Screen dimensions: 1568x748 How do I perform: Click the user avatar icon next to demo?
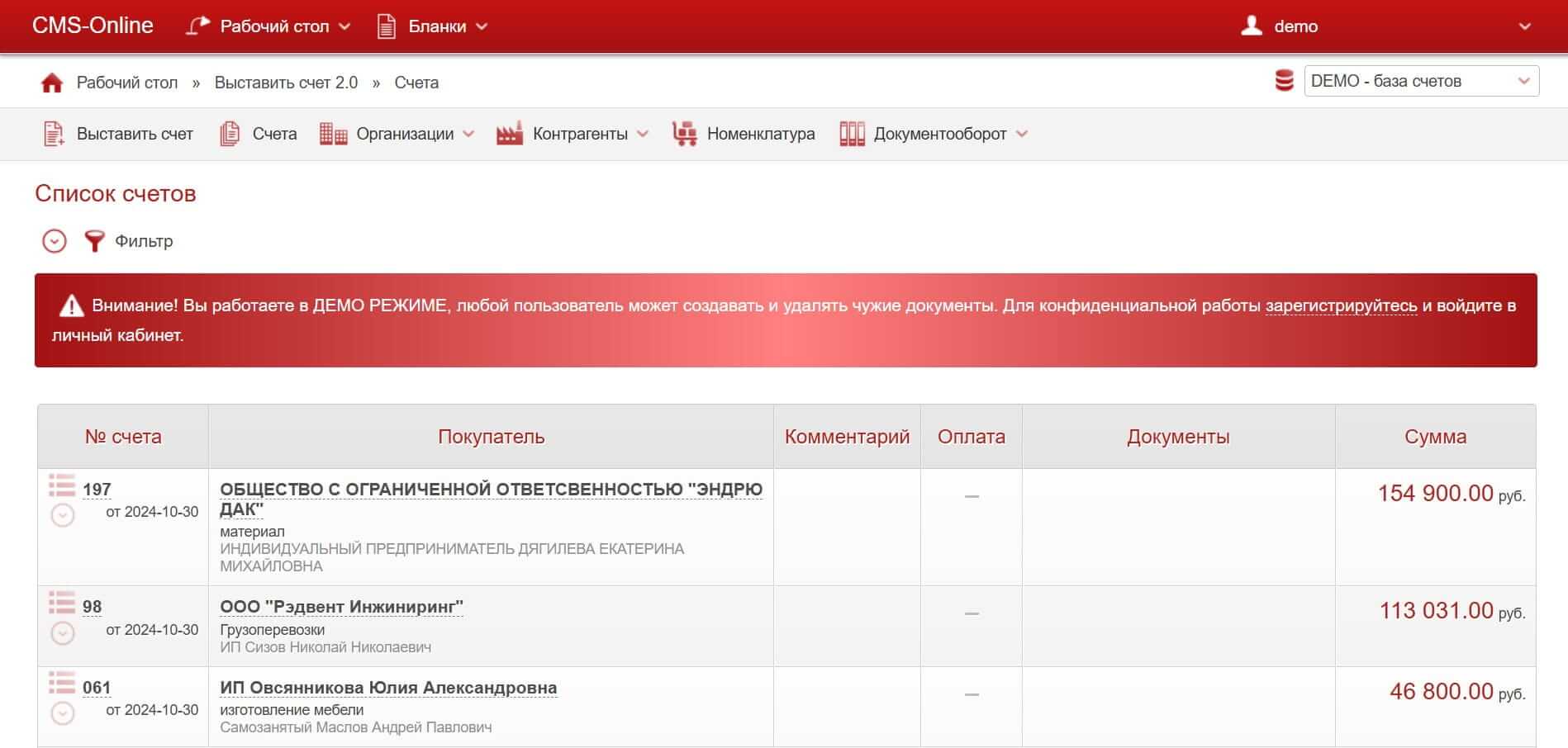pyautogui.click(x=1252, y=26)
